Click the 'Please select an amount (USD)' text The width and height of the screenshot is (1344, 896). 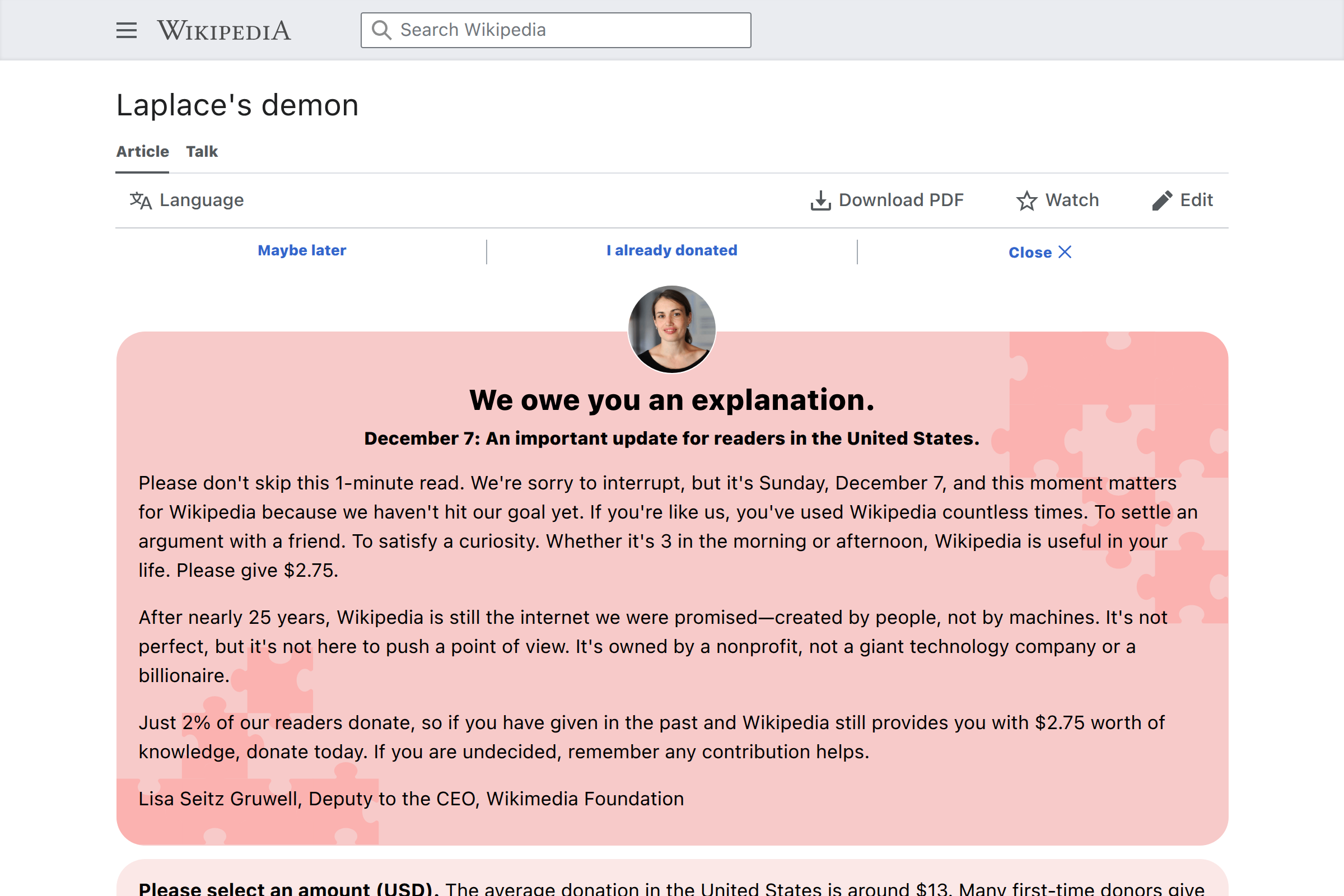288,889
